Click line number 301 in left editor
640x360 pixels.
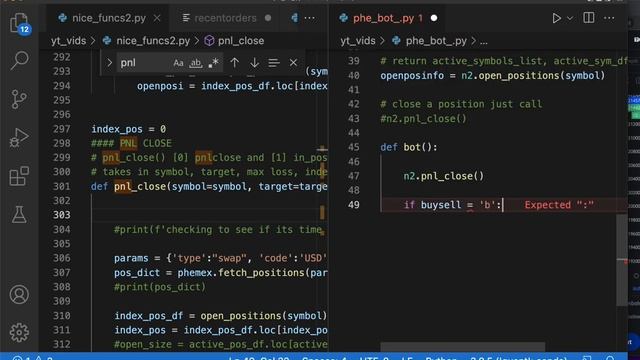click(62, 187)
